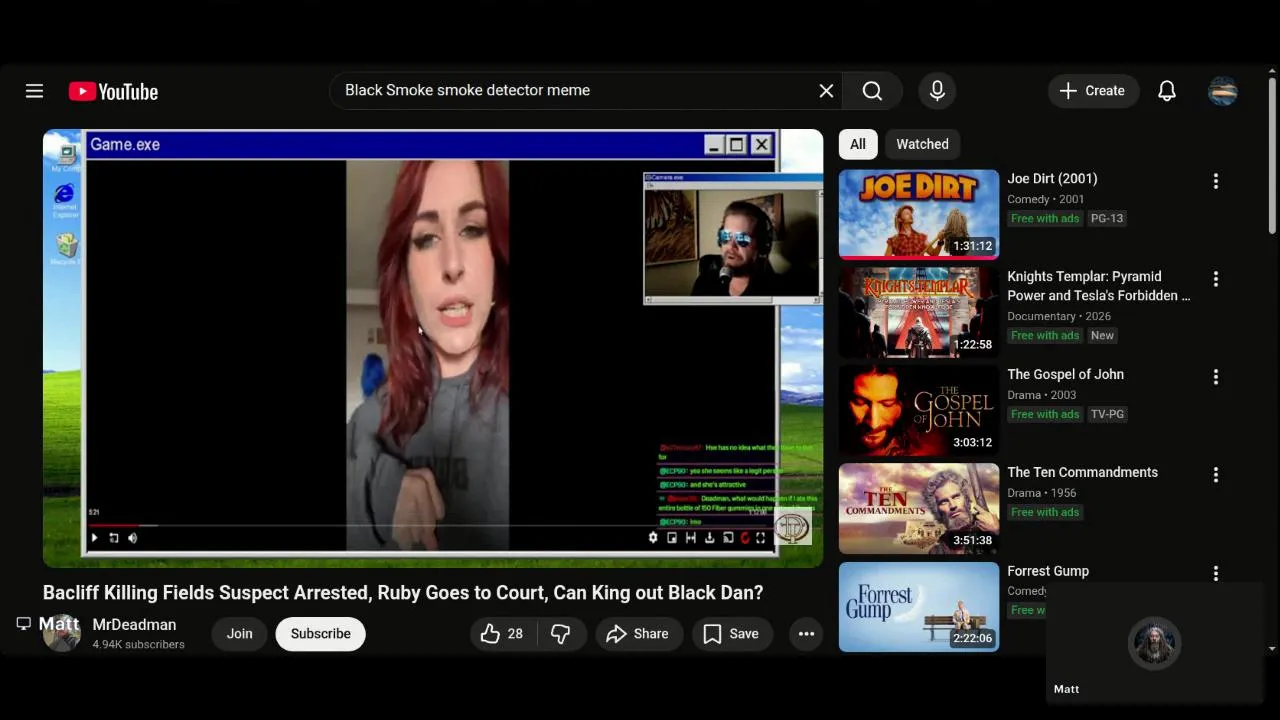This screenshot has height=720, width=1280.
Task: Open Joe Dirt thumbnail
Action: coord(919,214)
